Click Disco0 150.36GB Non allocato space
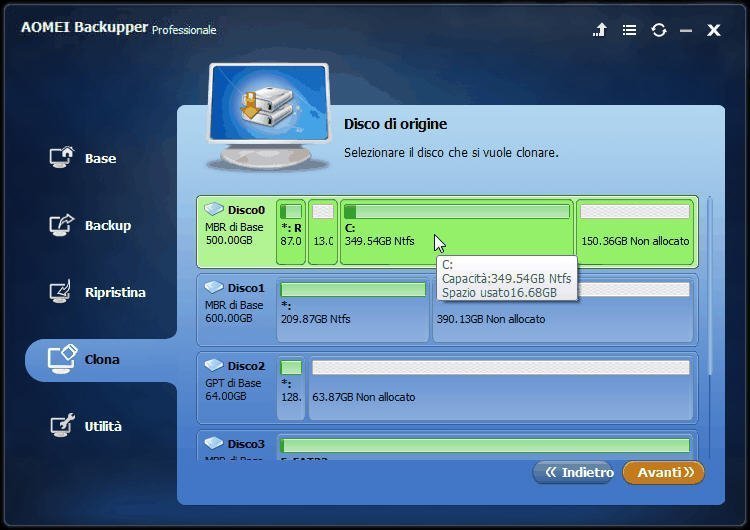 click(635, 232)
